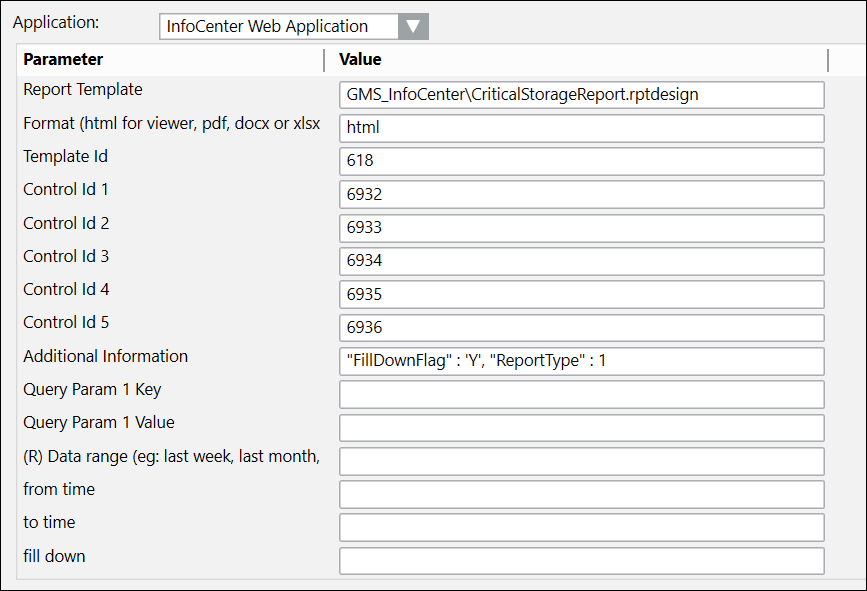Click the Report Template parameter label
Screen dimensions: 867x591
[x=83, y=90]
